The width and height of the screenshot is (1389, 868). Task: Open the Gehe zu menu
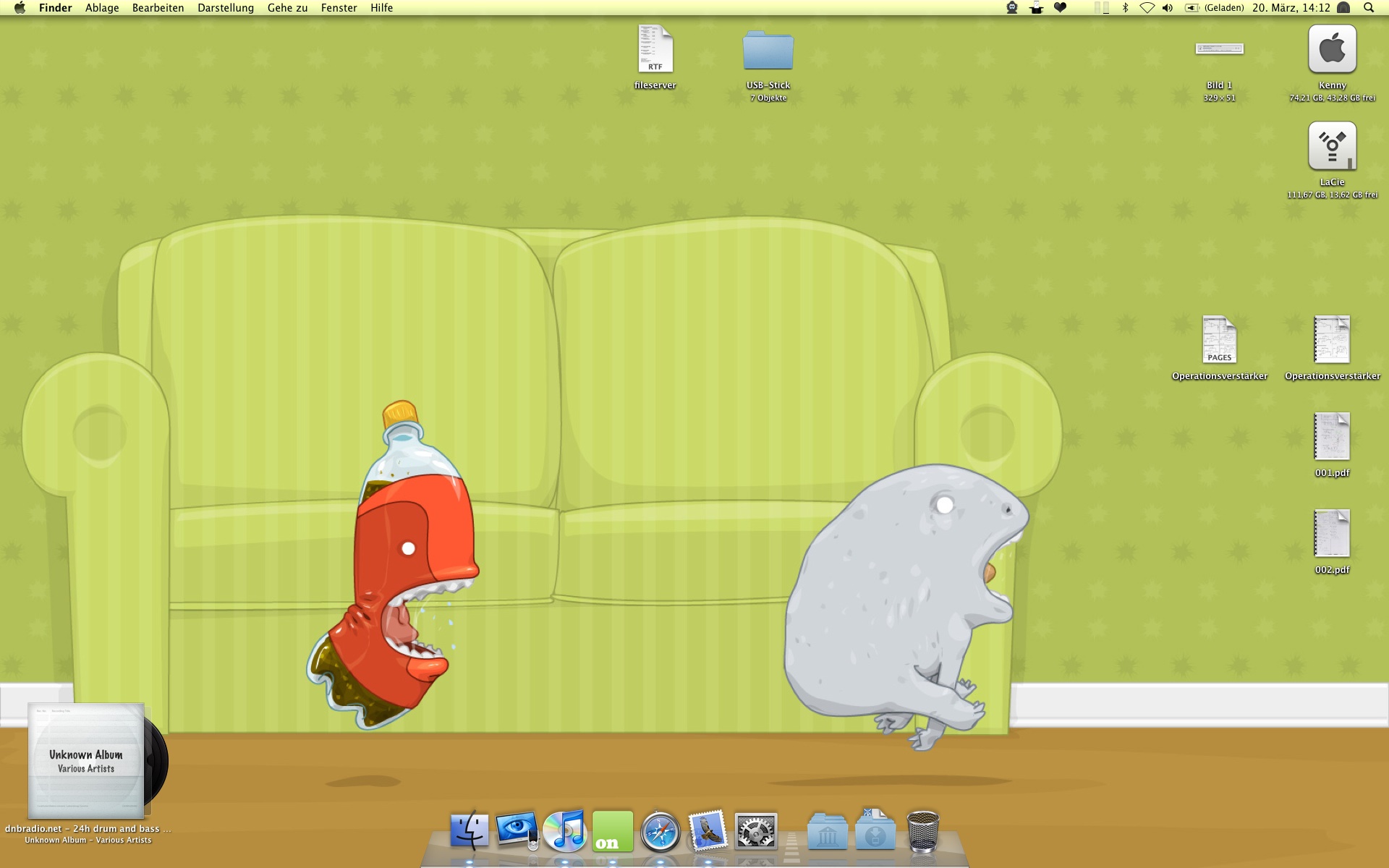click(x=287, y=8)
